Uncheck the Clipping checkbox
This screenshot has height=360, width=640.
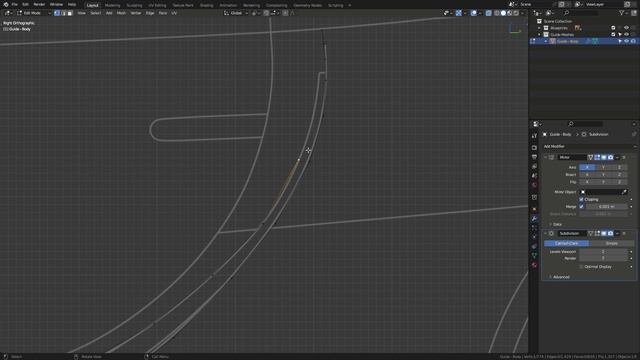[x=581, y=199]
